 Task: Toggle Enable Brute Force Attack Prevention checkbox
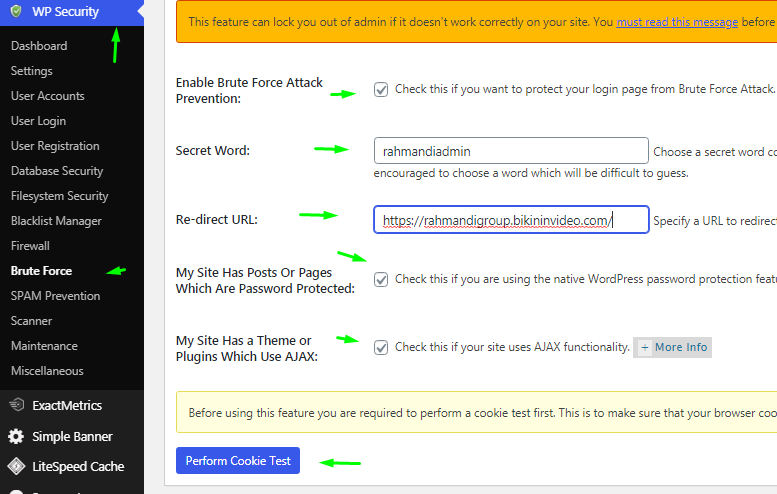pyautogui.click(x=381, y=89)
